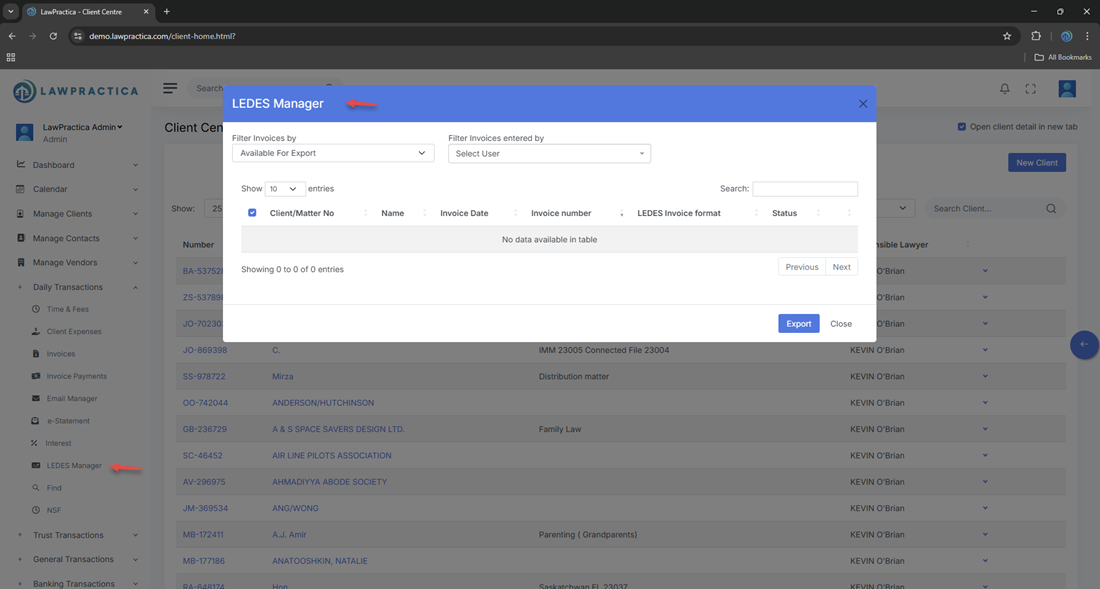Close the LEDES Manager dialog with X

pos(863,104)
